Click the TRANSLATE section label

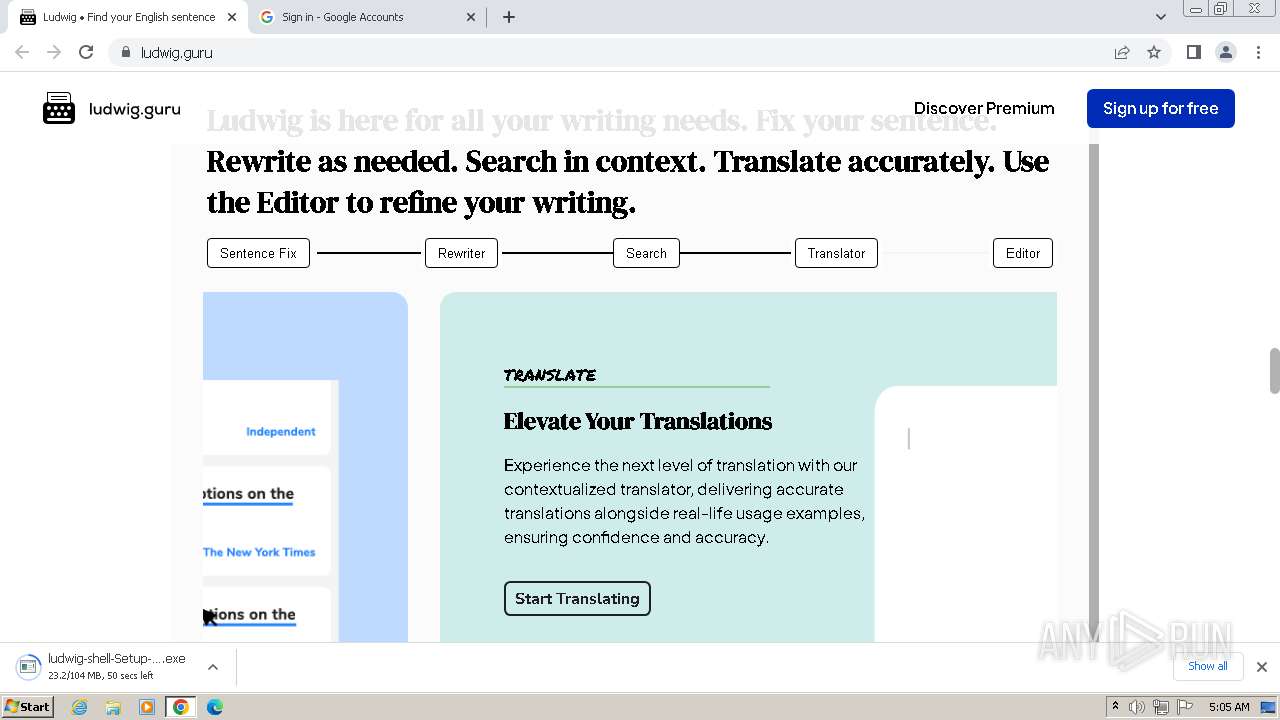pyautogui.click(x=550, y=375)
